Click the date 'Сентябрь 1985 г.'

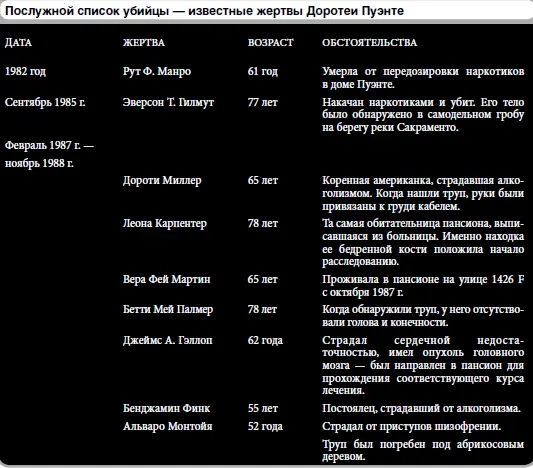coord(45,102)
